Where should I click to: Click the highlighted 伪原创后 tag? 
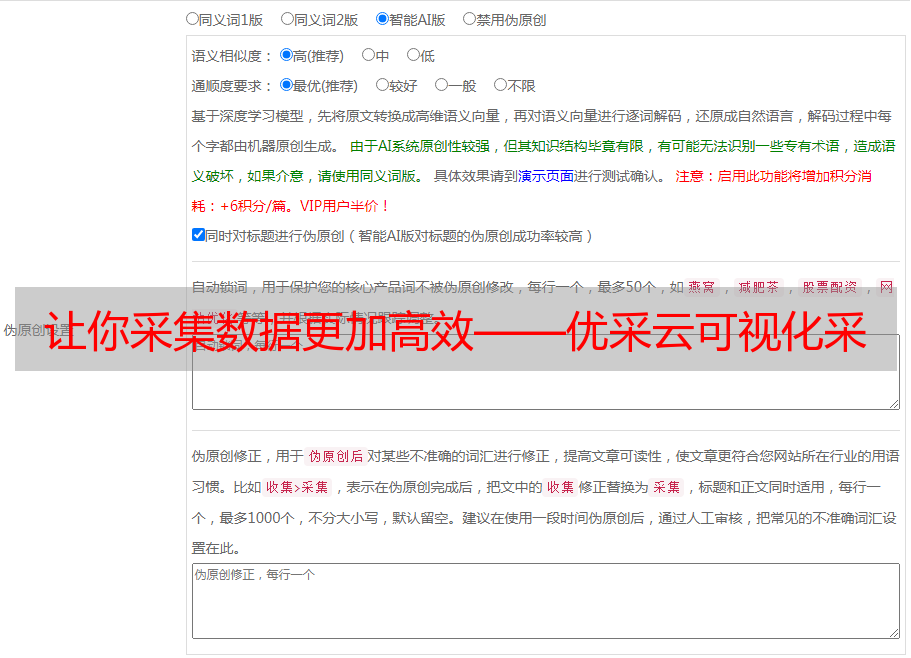coord(336,456)
